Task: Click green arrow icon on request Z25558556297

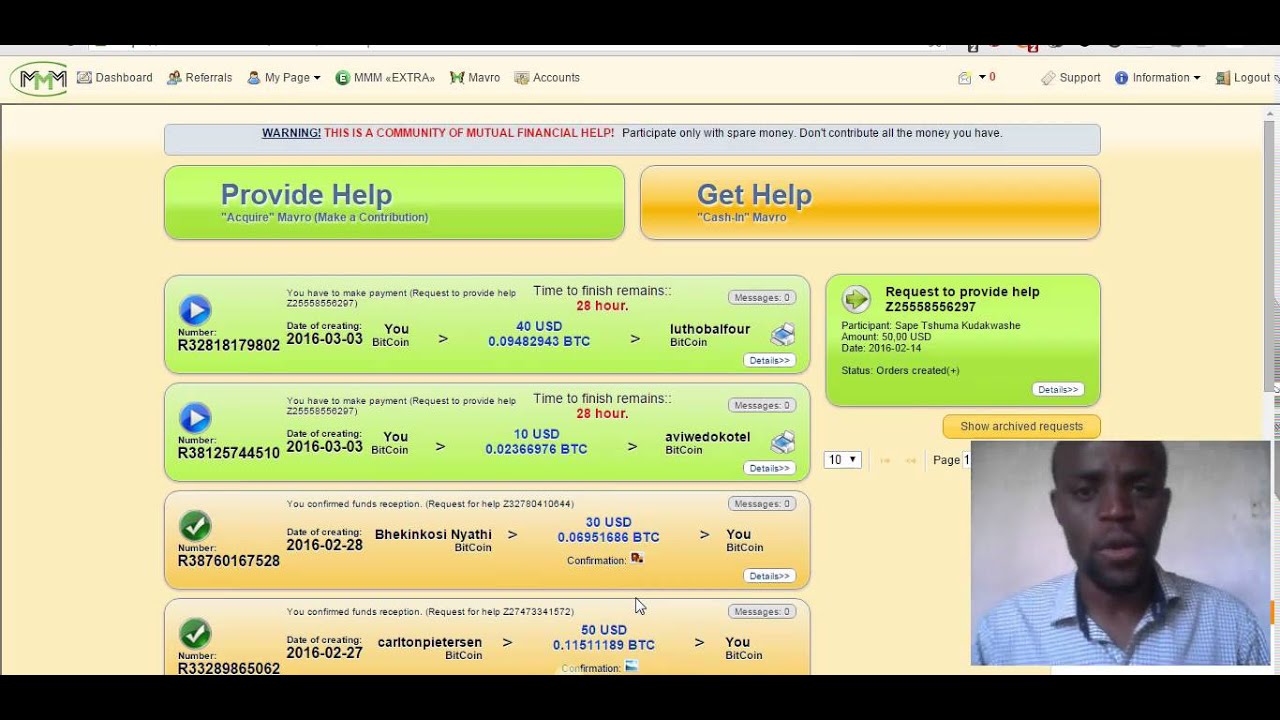Action: (856, 299)
